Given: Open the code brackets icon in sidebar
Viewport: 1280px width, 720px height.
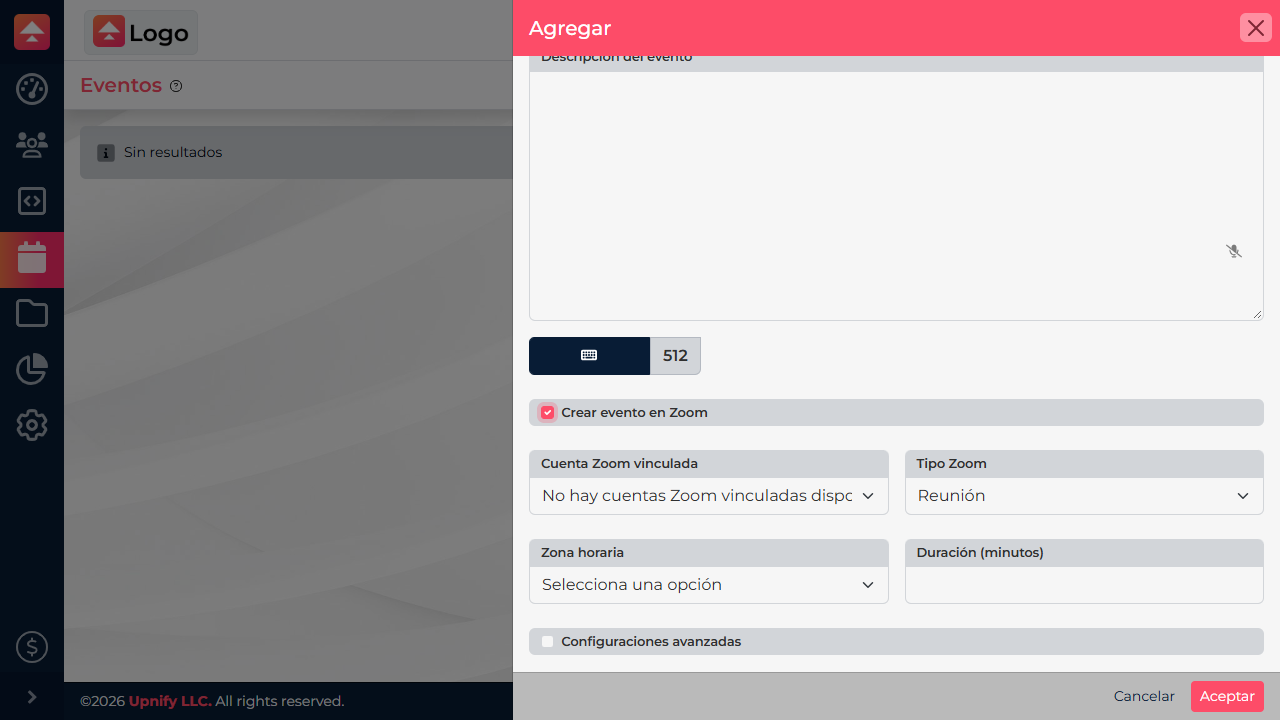Looking at the screenshot, I should (x=32, y=201).
